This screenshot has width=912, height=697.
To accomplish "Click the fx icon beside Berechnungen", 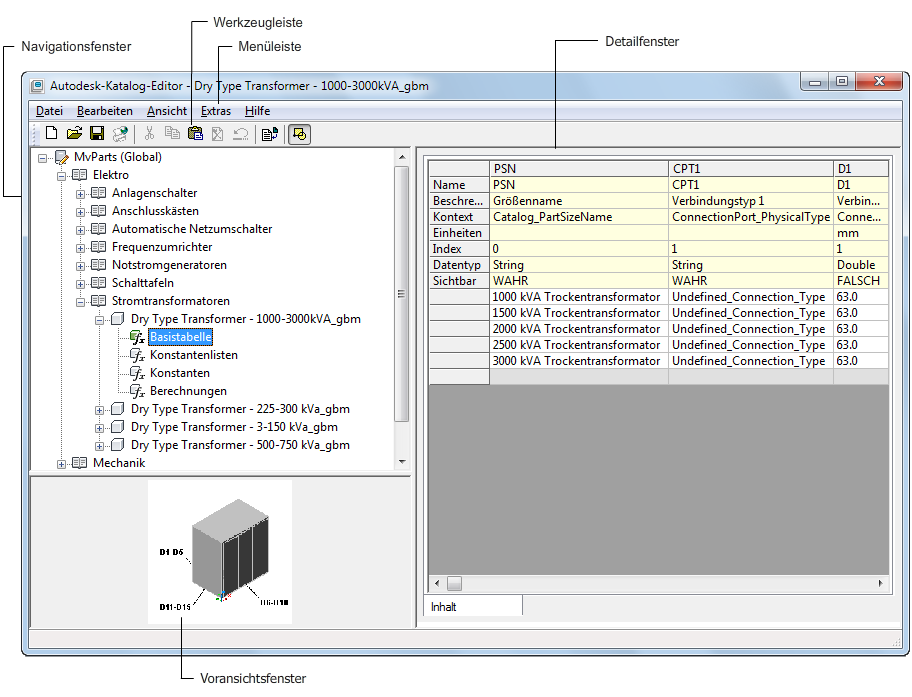I will 137,391.
